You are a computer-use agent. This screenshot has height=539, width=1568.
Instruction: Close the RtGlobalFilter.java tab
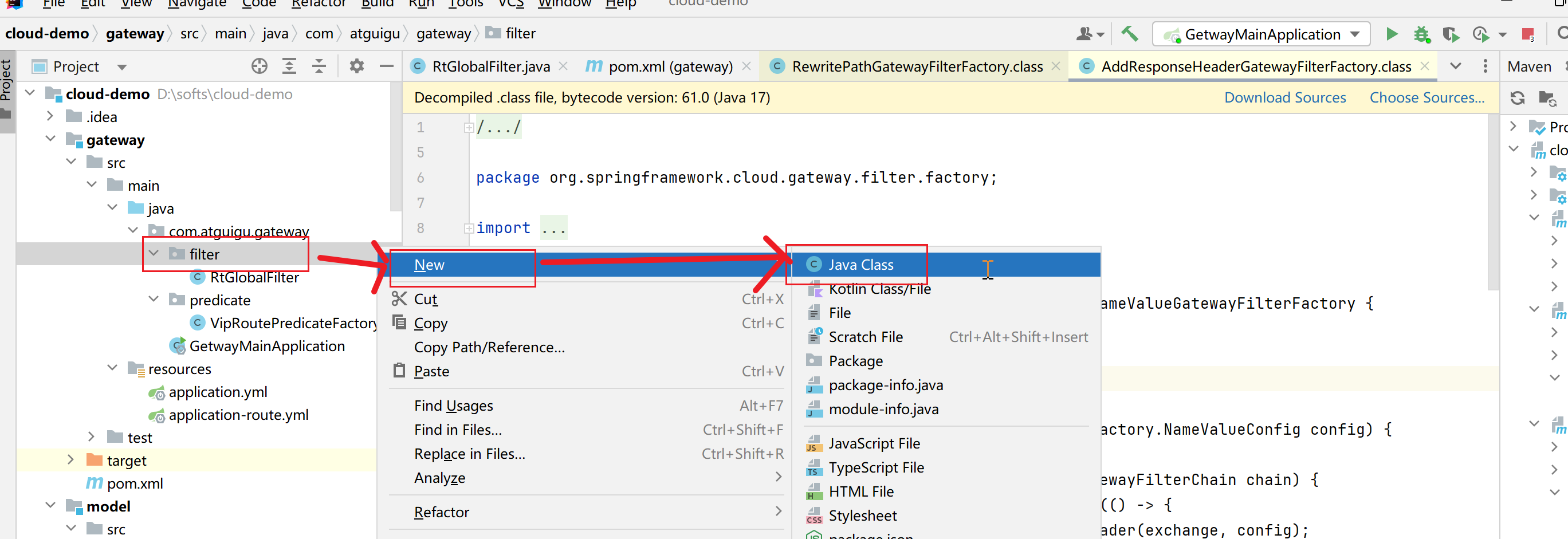(x=564, y=66)
